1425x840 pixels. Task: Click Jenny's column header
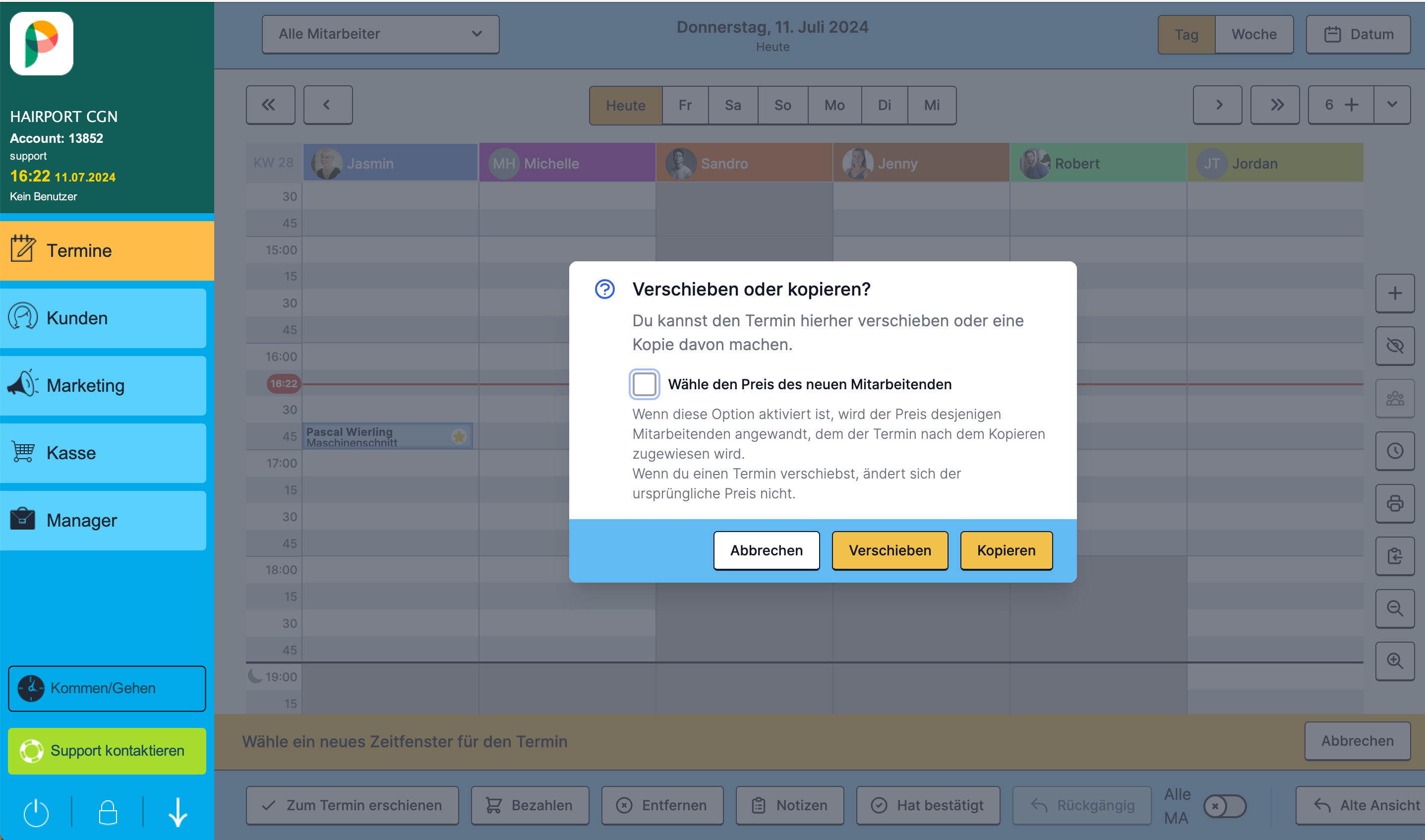coord(921,163)
